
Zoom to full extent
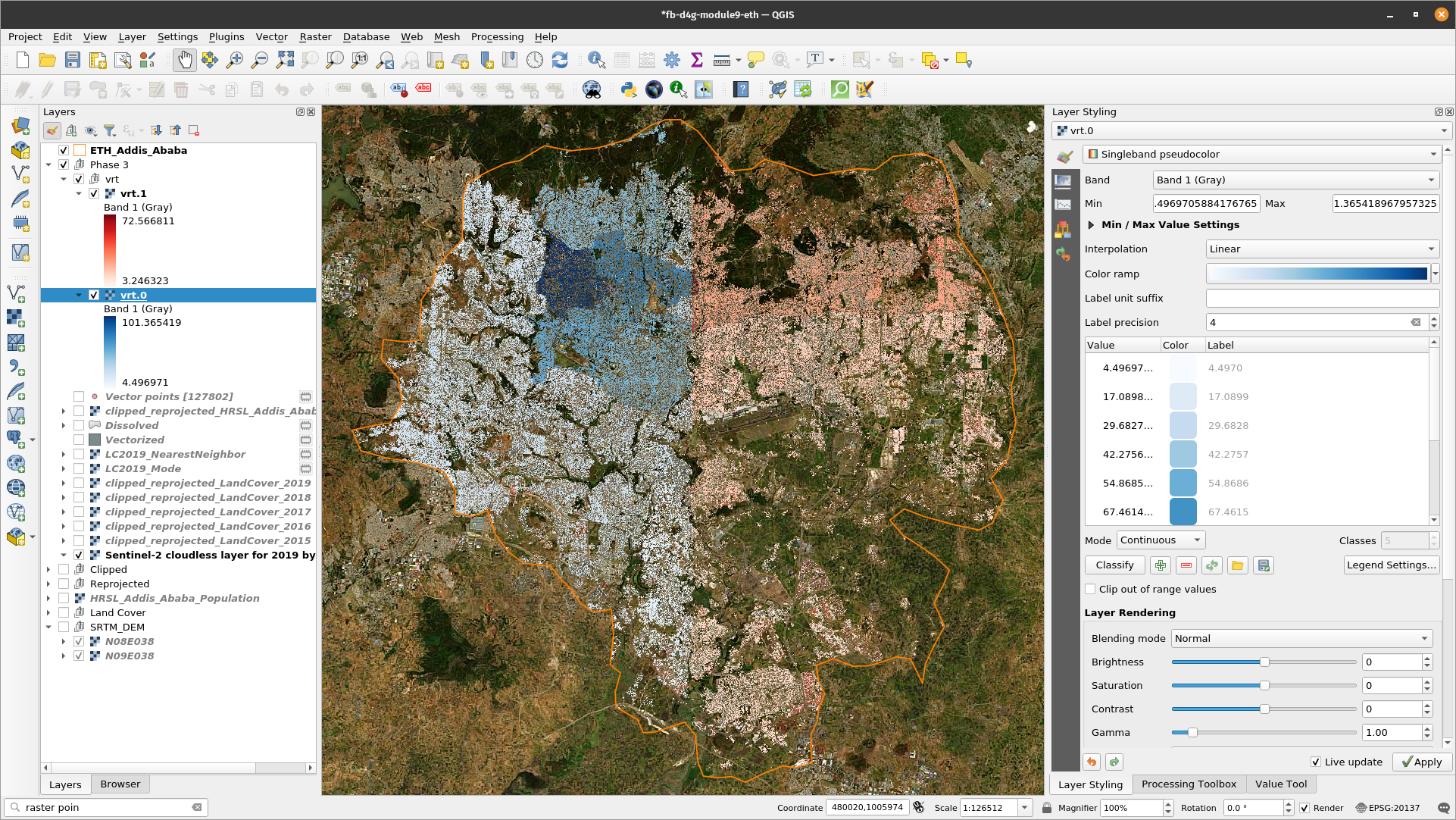(285, 61)
